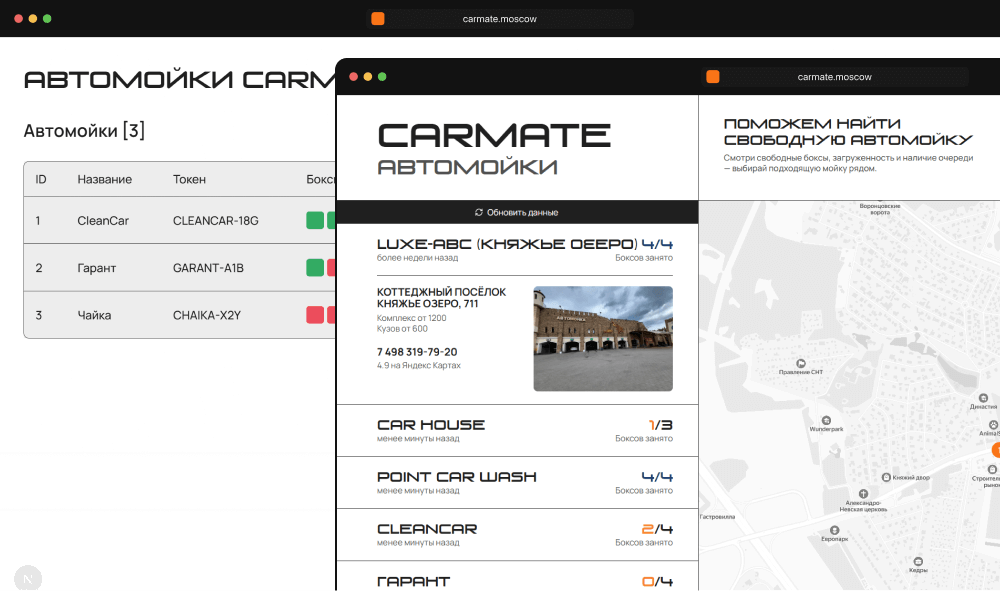
Task: Click the 2/4 occupancy counter for CLEANCAR
Action: pos(657,529)
